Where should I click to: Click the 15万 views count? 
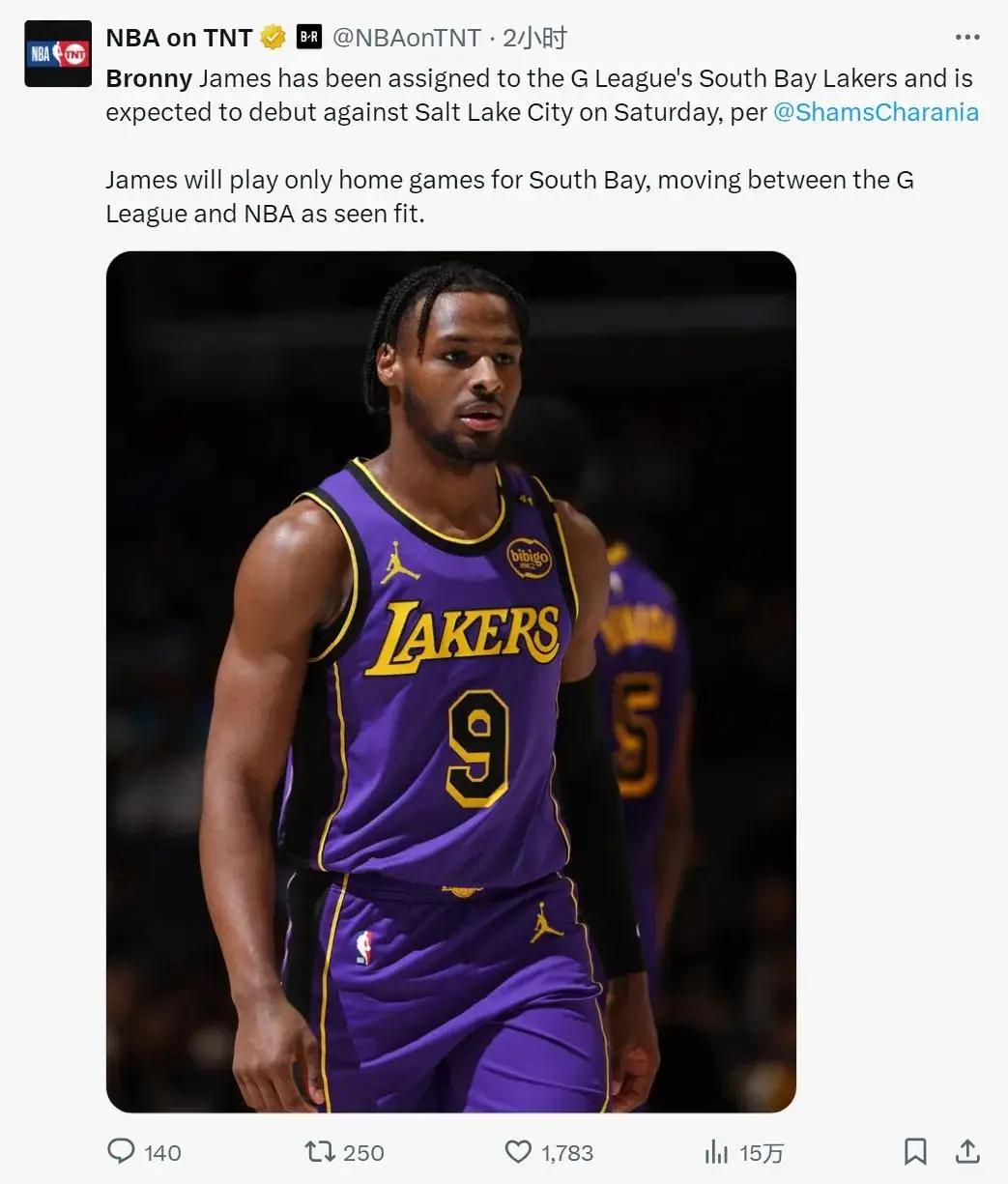coord(762,1152)
